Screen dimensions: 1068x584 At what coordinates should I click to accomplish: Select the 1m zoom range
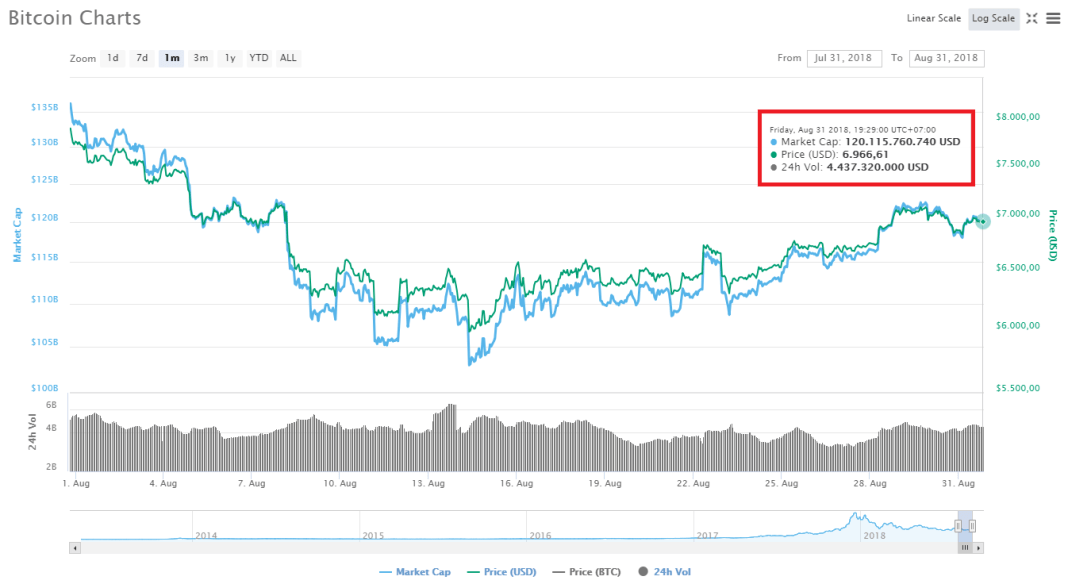click(172, 58)
